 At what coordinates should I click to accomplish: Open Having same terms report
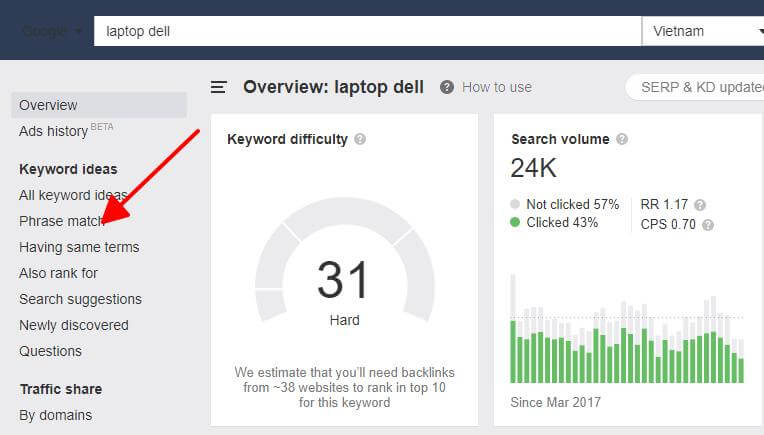[x=79, y=247]
